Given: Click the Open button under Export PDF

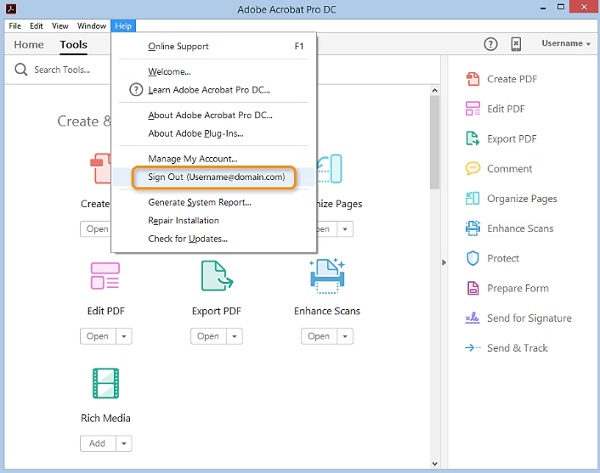Looking at the screenshot, I should [x=209, y=336].
